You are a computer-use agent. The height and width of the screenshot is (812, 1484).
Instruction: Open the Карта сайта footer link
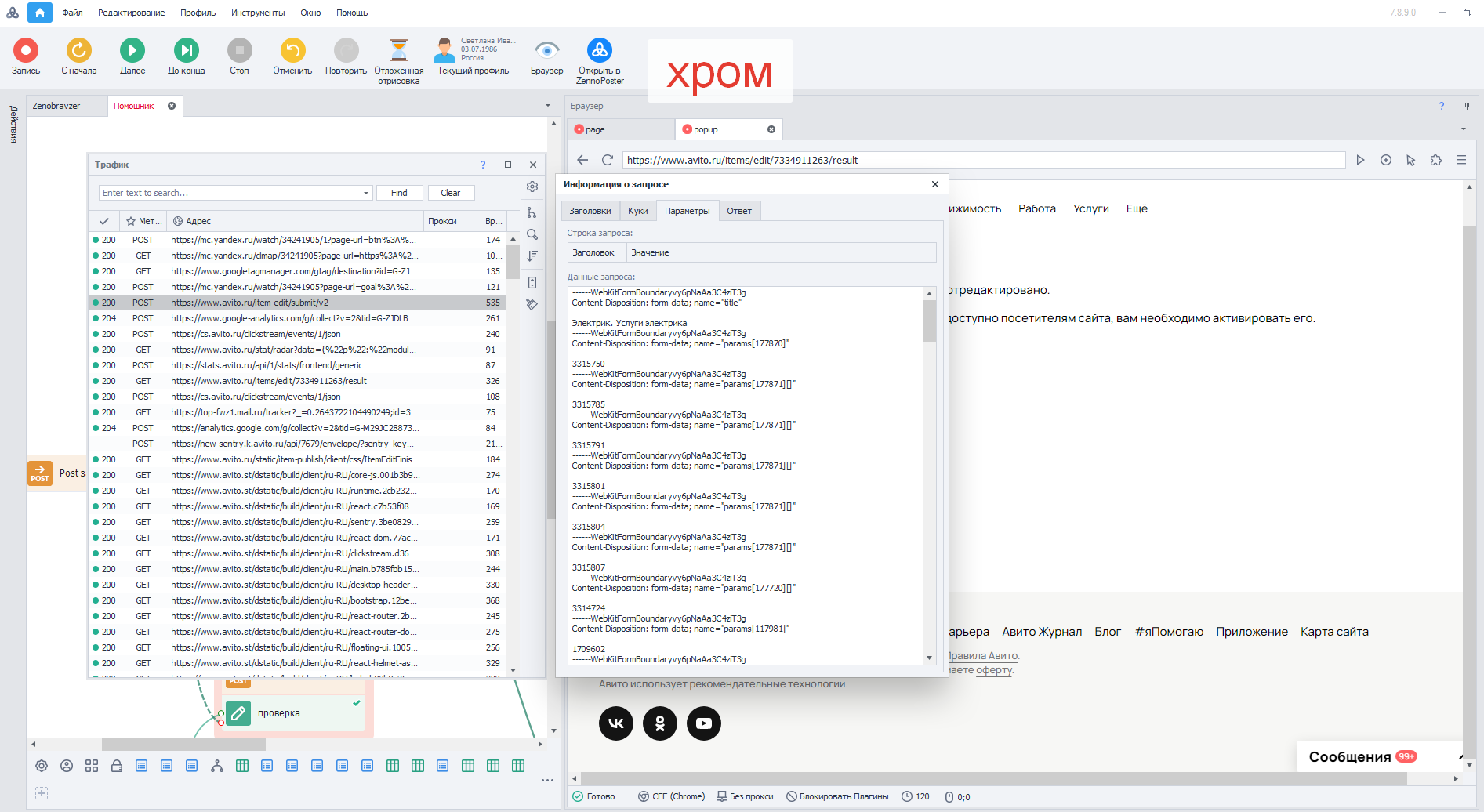(x=1334, y=632)
